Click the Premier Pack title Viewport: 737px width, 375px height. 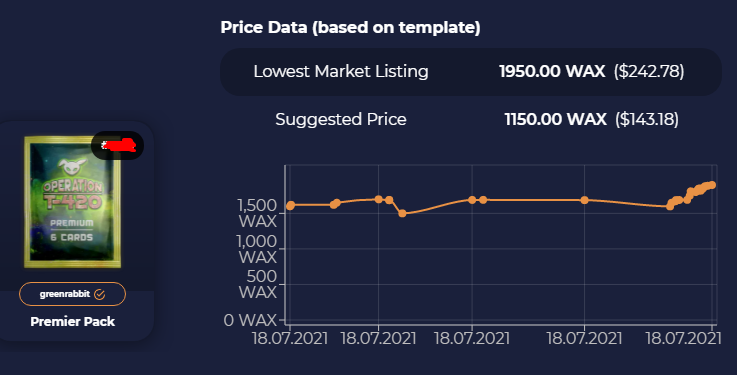(x=72, y=321)
